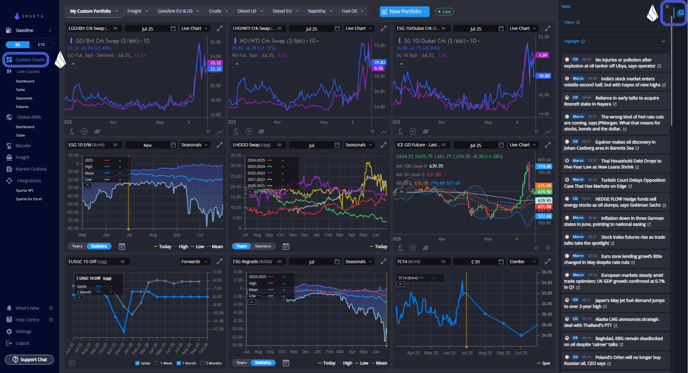688x373 pixels.
Task: Open Forwards dropdown on USGC 10 Diff chart
Action: click(x=194, y=262)
